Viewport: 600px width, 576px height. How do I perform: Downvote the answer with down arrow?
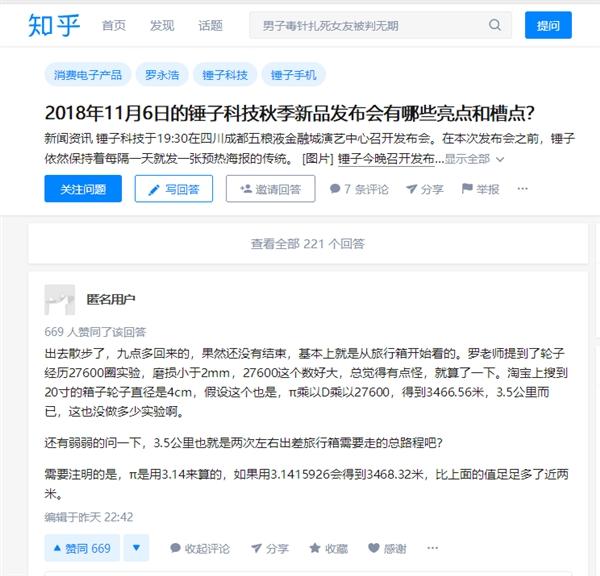coord(136,548)
